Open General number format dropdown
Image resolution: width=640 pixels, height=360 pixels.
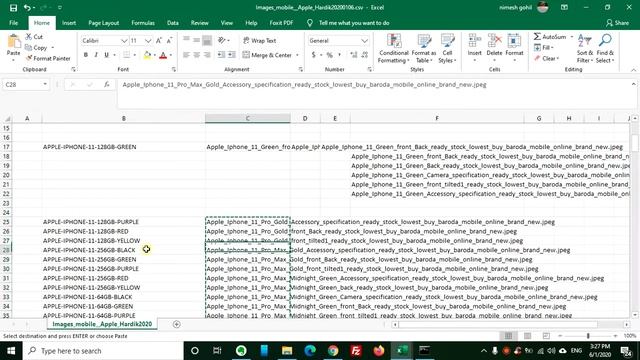coord(364,40)
